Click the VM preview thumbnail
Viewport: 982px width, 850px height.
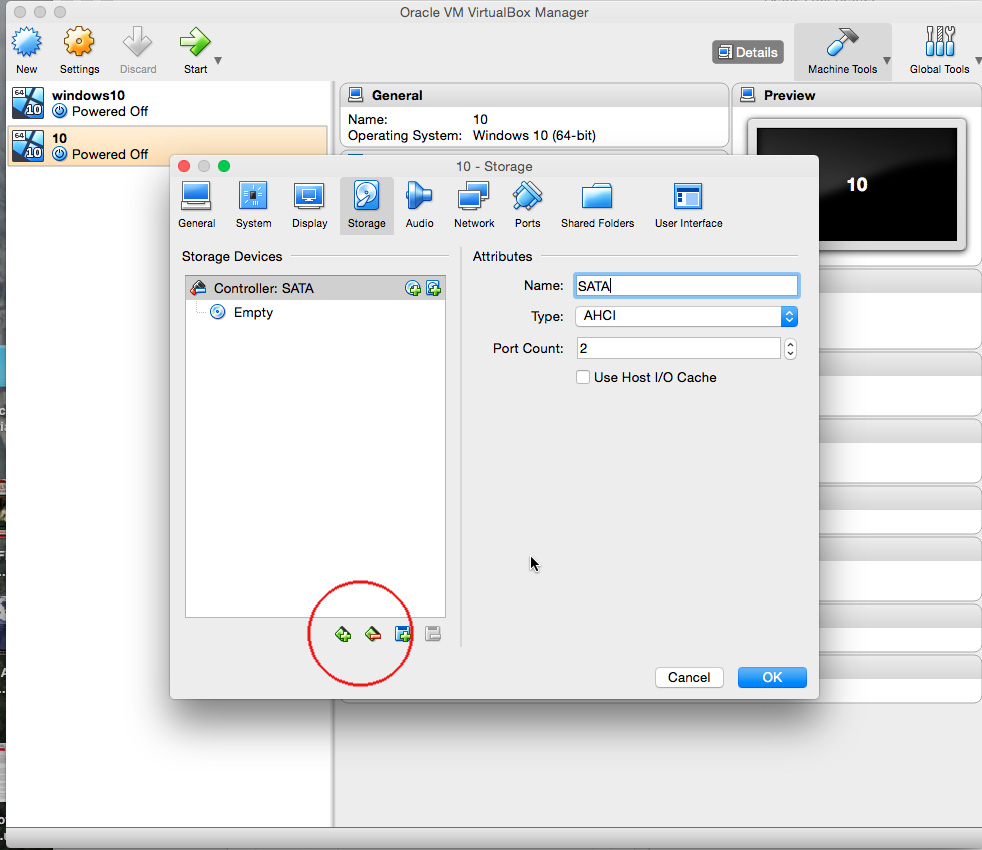[857, 184]
